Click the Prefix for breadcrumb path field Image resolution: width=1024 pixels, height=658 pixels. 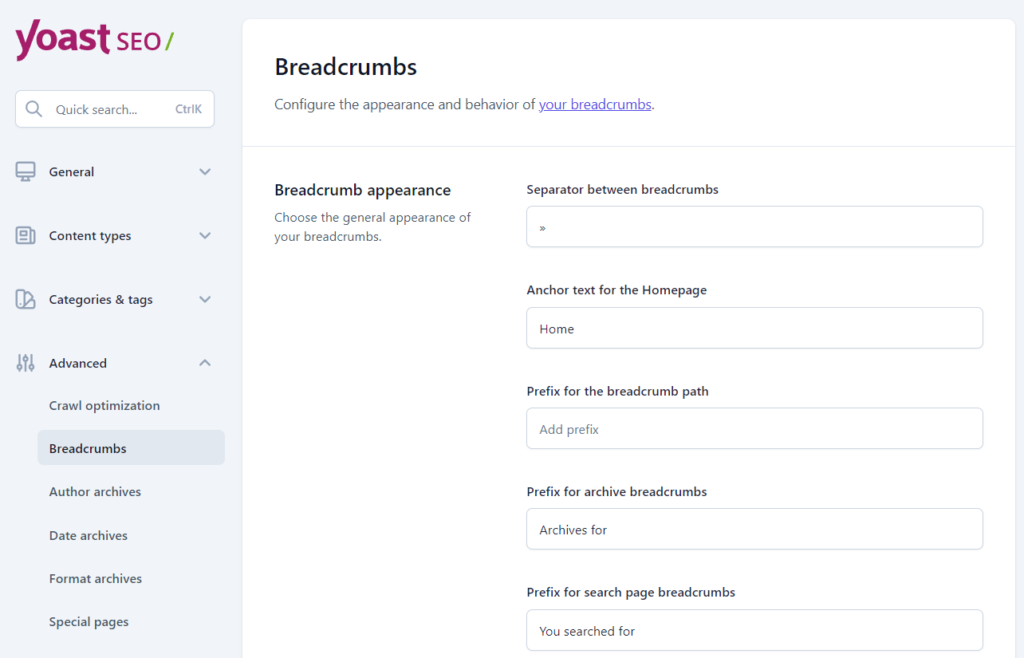click(x=754, y=428)
